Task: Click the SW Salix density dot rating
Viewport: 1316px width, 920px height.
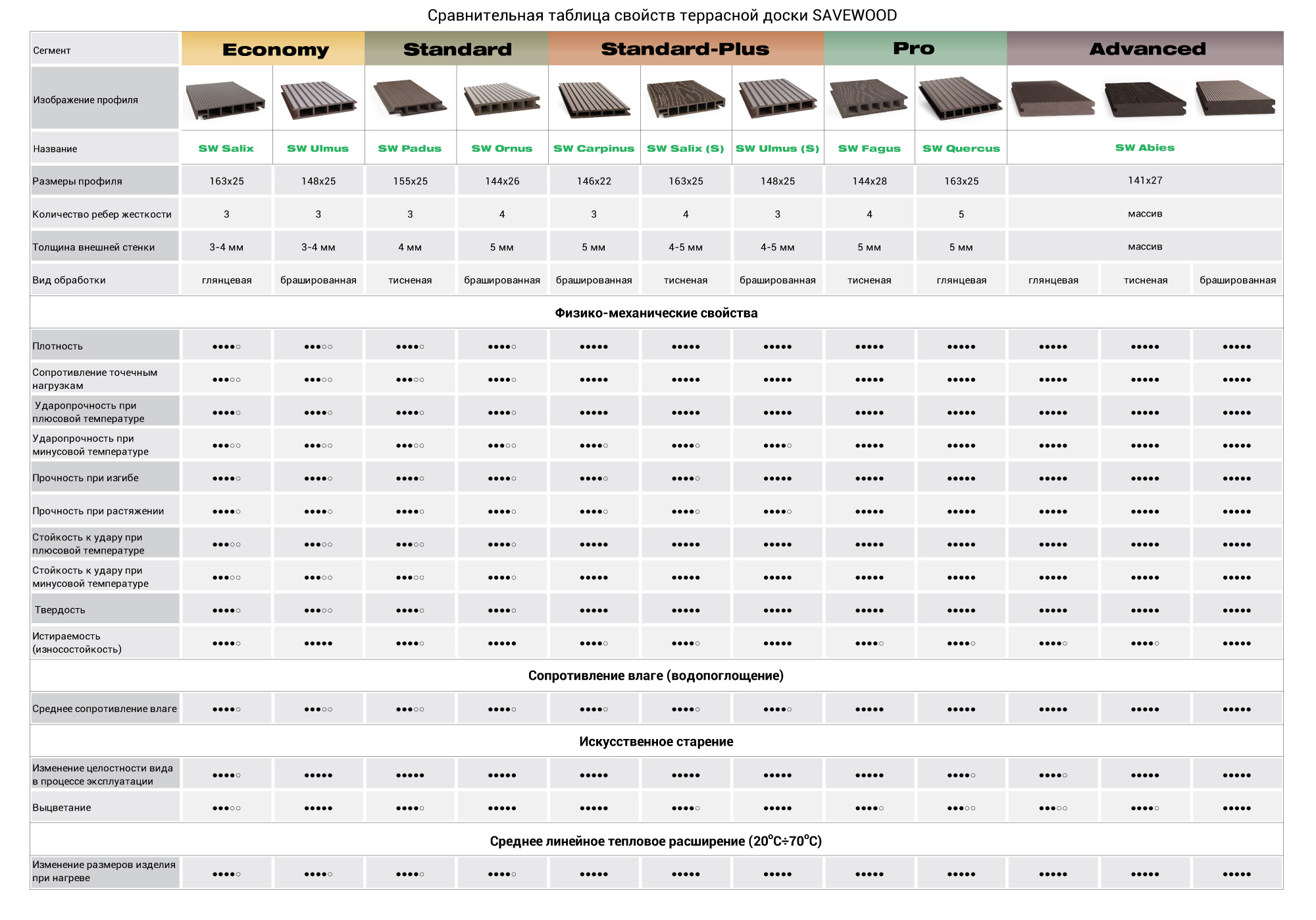Action: point(226,346)
